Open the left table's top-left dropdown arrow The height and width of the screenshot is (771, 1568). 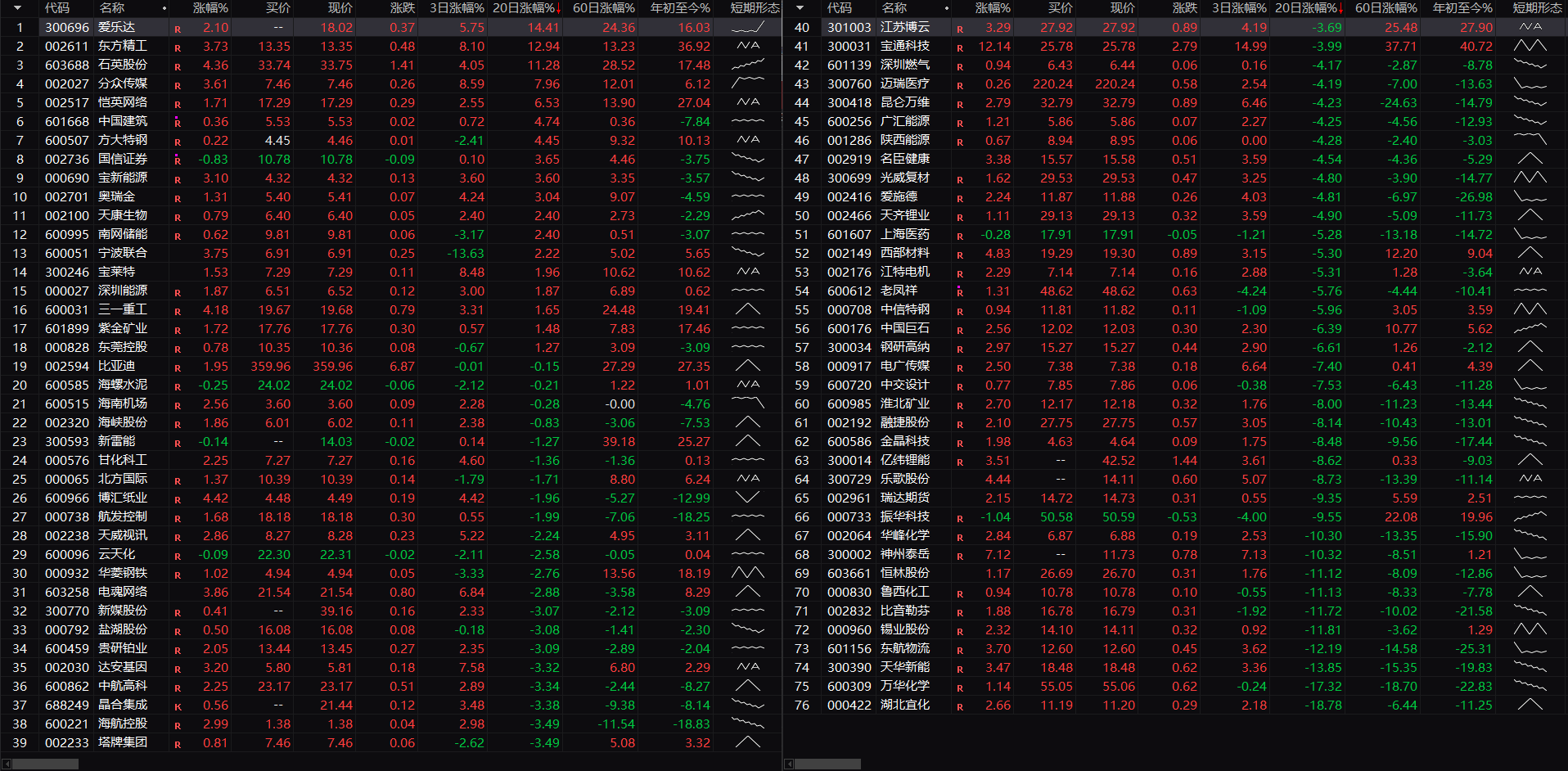click(17, 8)
